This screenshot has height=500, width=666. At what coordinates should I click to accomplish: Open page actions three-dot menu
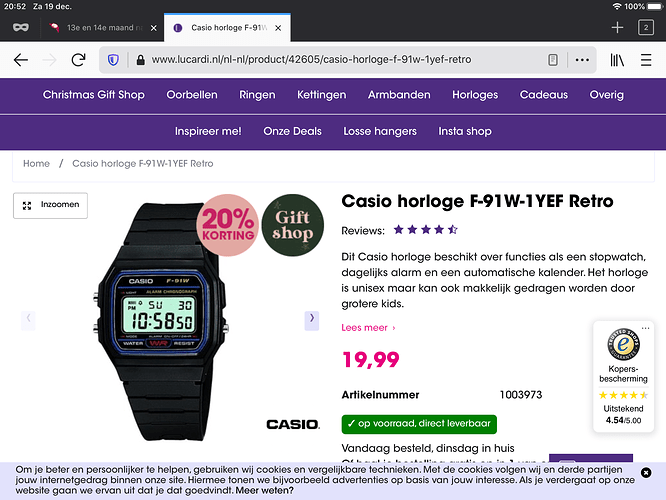tap(582, 60)
